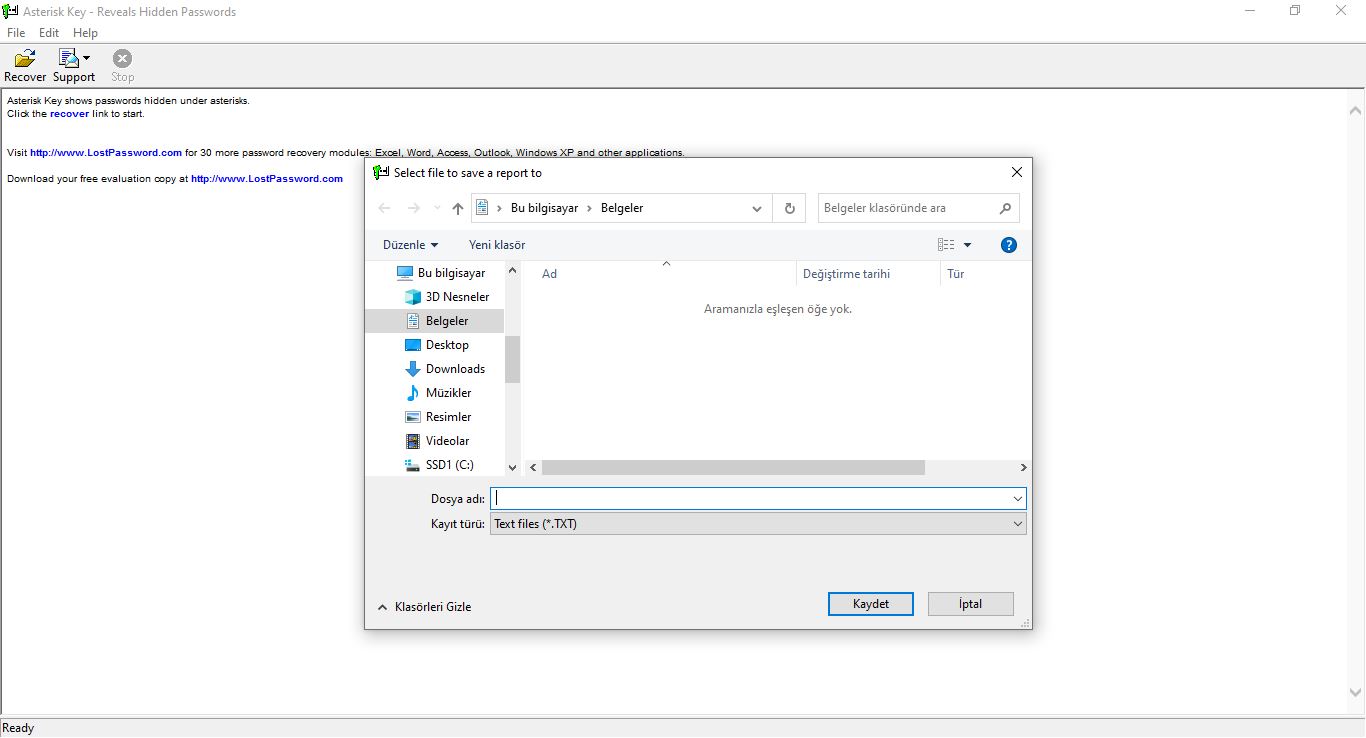Open the Kayıt türü combo box
The width and height of the screenshot is (1366, 738).
(x=758, y=524)
